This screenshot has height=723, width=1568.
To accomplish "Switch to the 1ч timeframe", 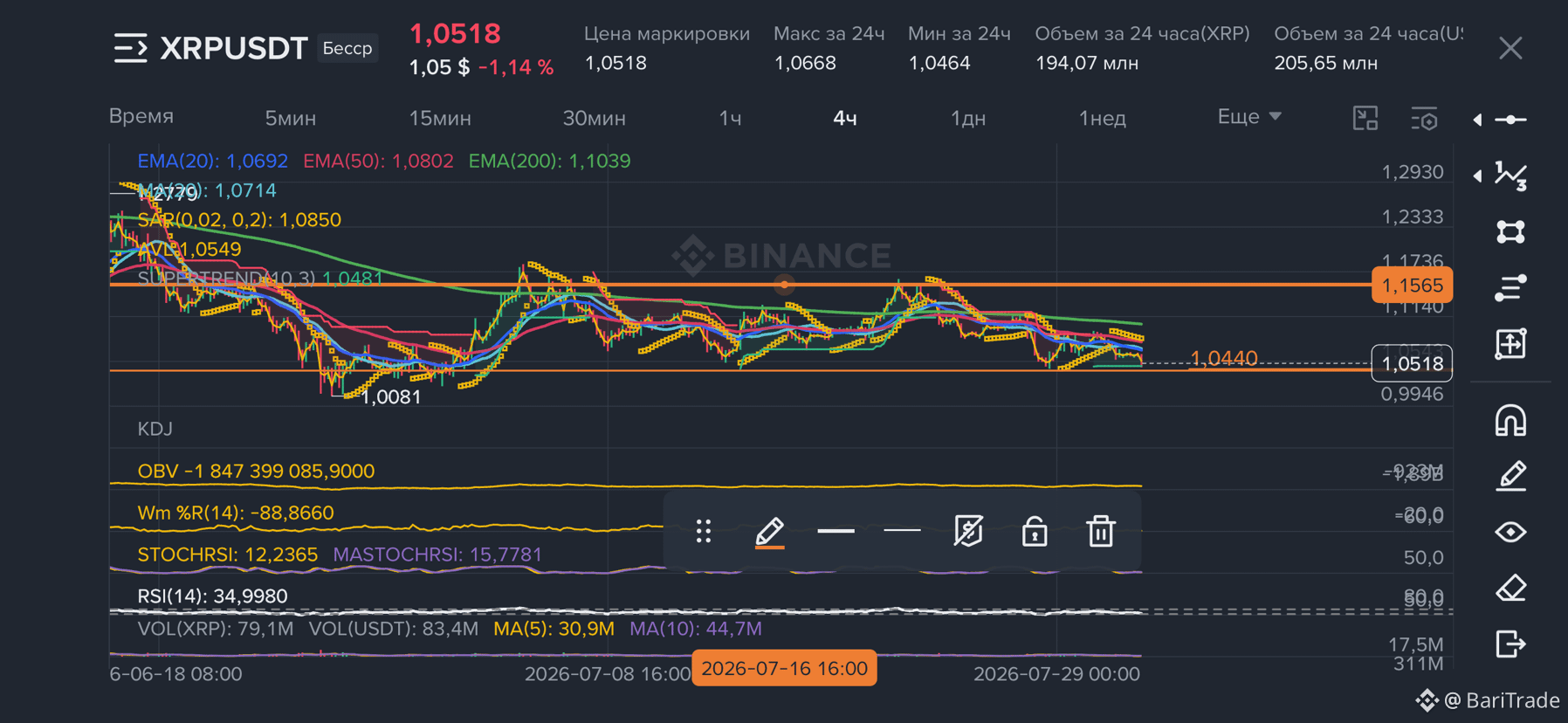I will (731, 118).
